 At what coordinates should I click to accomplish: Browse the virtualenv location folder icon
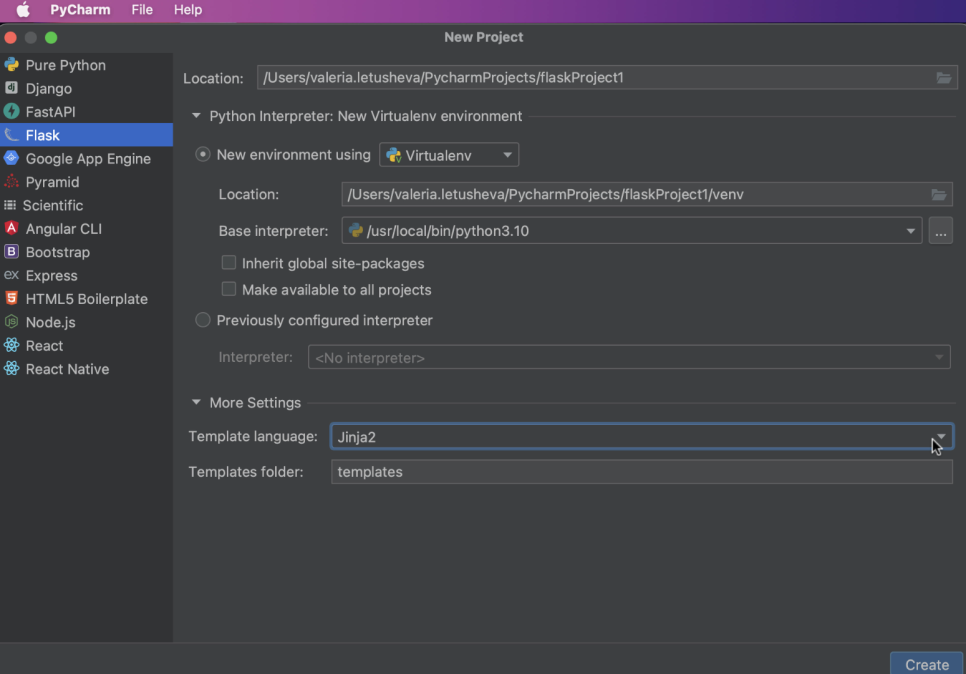938,195
